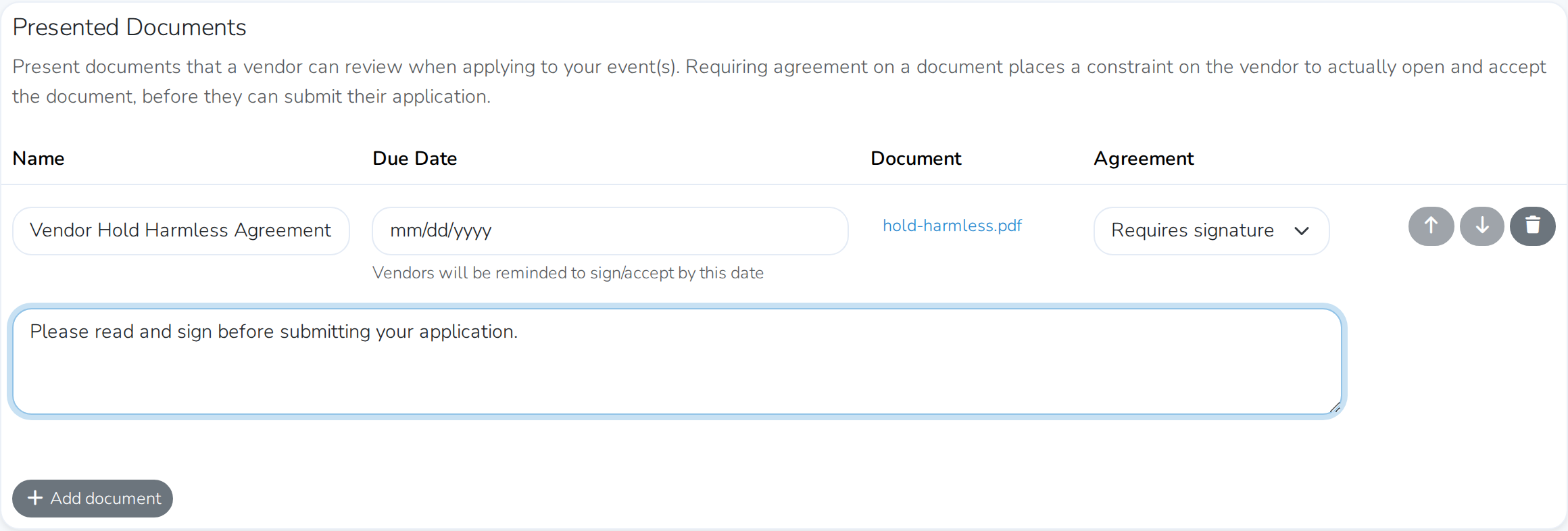Image resolution: width=1568 pixels, height=531 pixels.
Task: Click the Presented Documents heading
Action: [x=129, y=27]
